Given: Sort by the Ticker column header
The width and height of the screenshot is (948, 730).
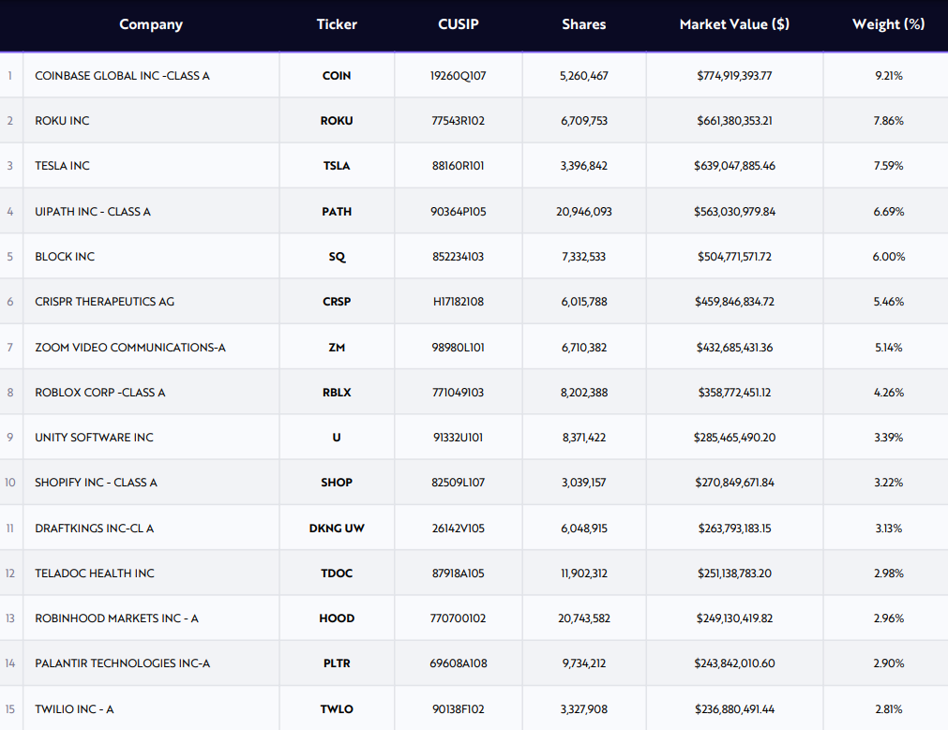Looking at the screenshot, I should pyautogui.click(x=336, y=24).
